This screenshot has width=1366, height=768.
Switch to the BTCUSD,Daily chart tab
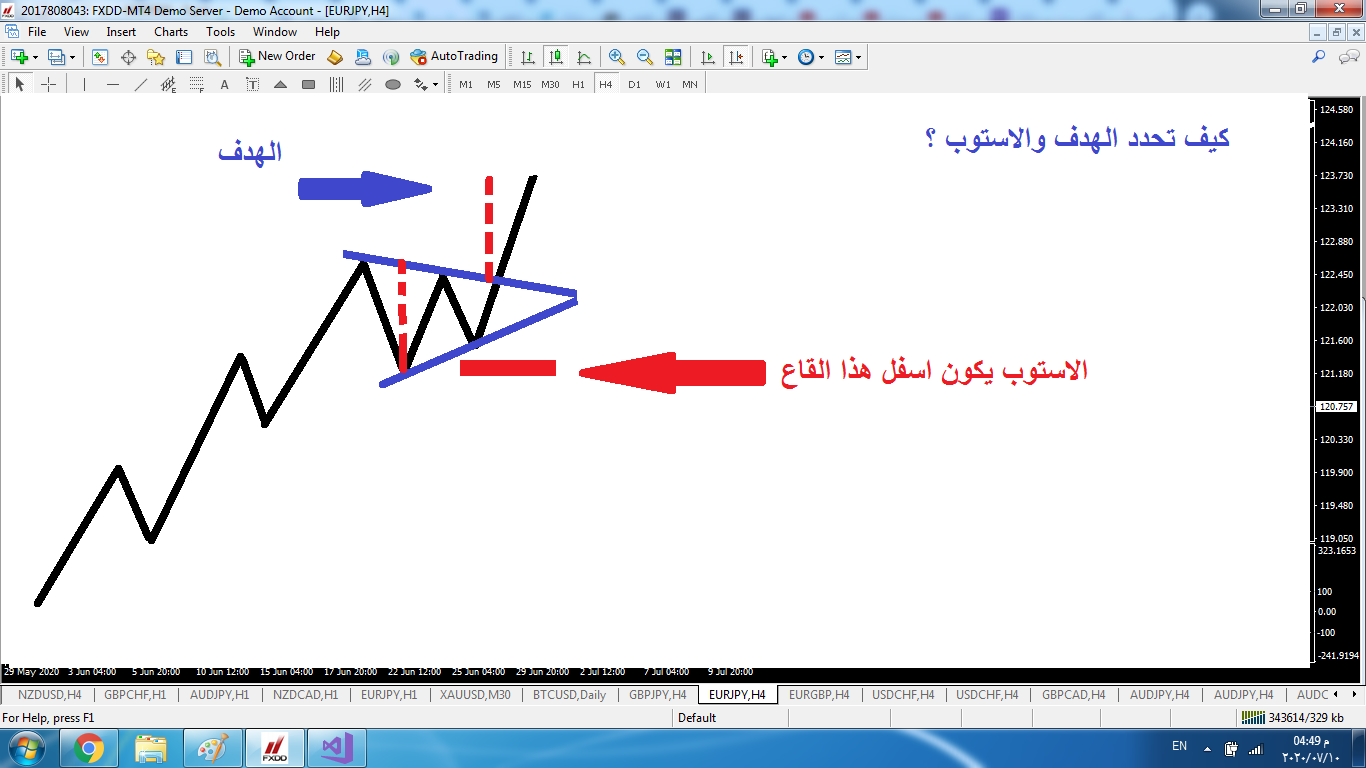click(x=569, y=695)
